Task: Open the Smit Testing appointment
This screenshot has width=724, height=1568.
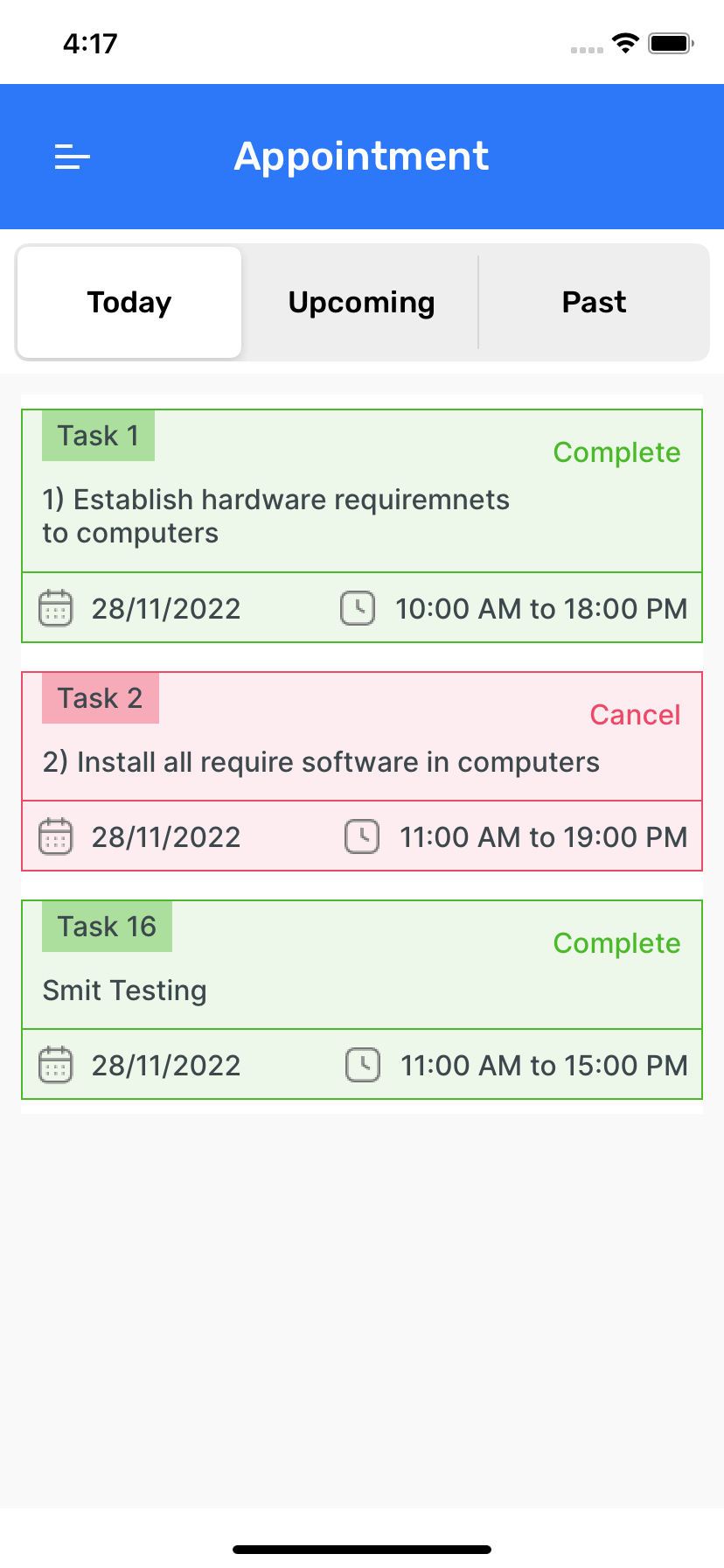Action: (125, 990)
